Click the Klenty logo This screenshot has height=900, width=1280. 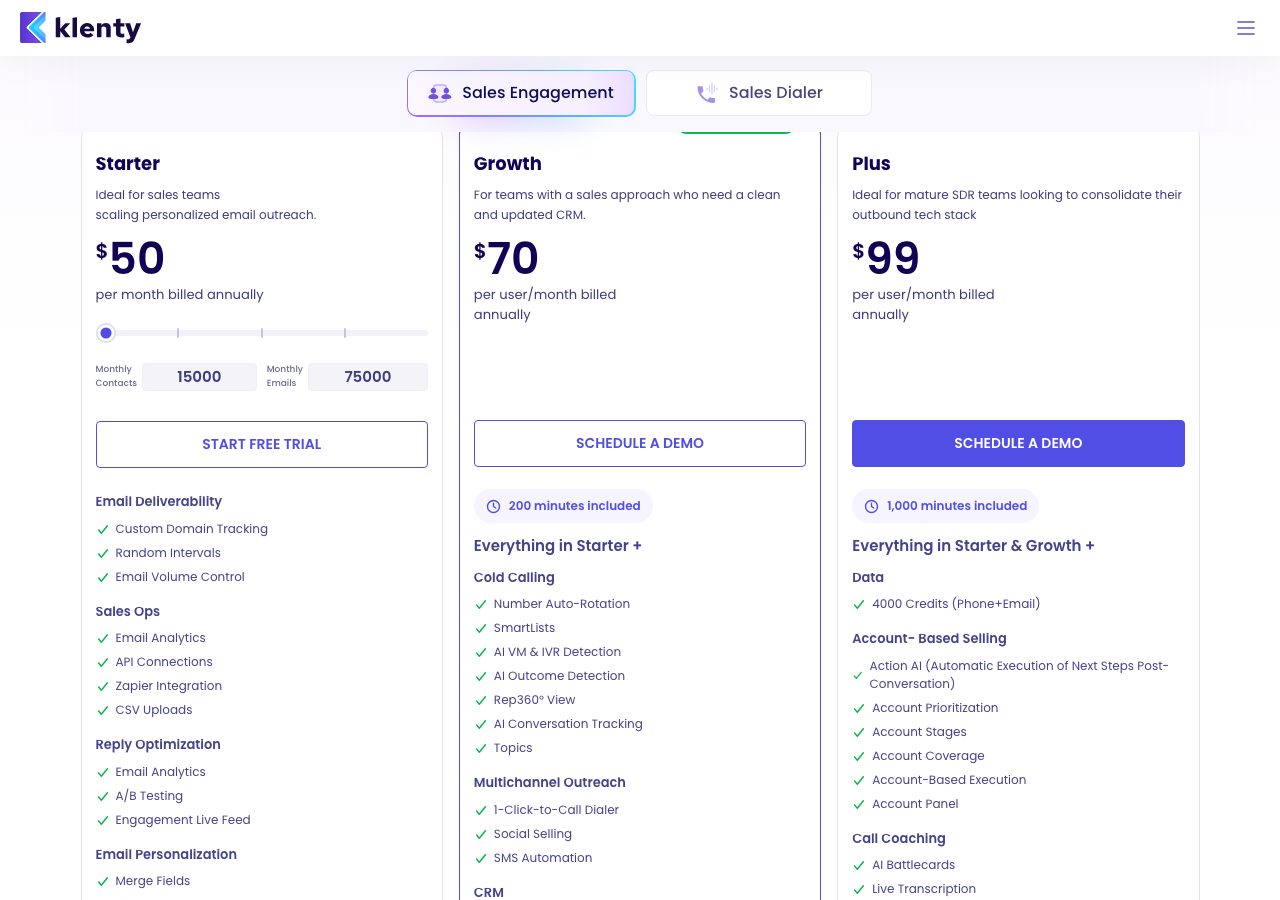coord(80,28)
